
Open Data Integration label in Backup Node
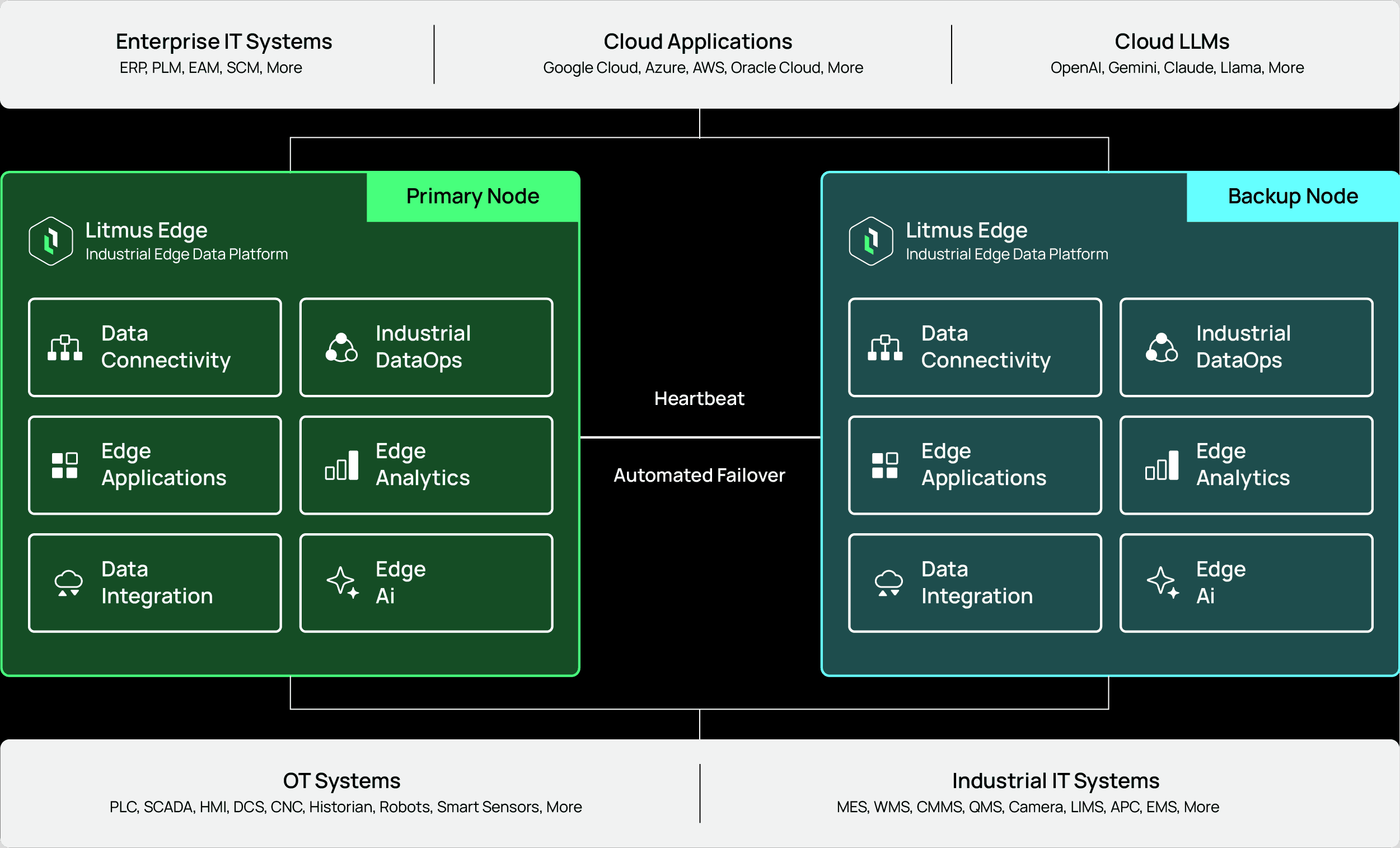[977, 583]
